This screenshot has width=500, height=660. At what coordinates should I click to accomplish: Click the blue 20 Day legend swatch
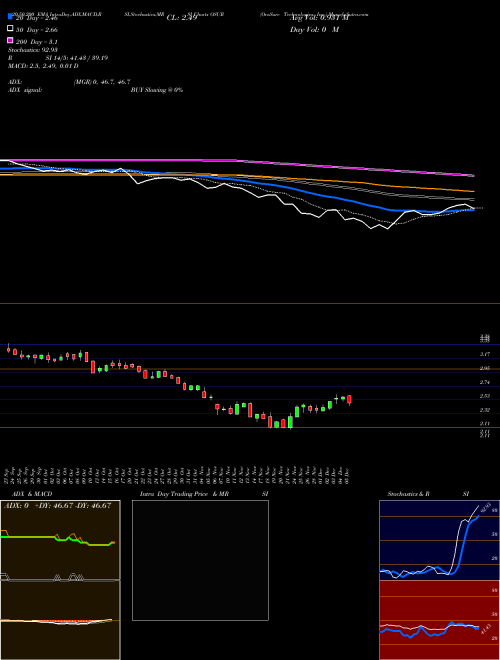click(x=10, y=16)
